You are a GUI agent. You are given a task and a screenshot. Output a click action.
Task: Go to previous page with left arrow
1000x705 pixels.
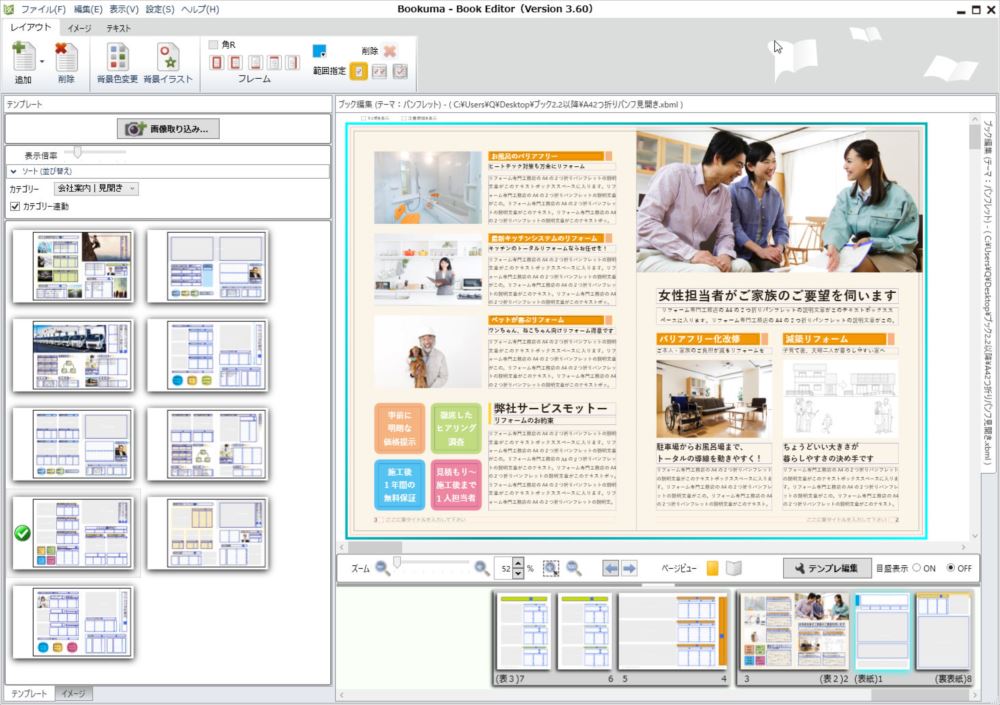tap(610, 568)
